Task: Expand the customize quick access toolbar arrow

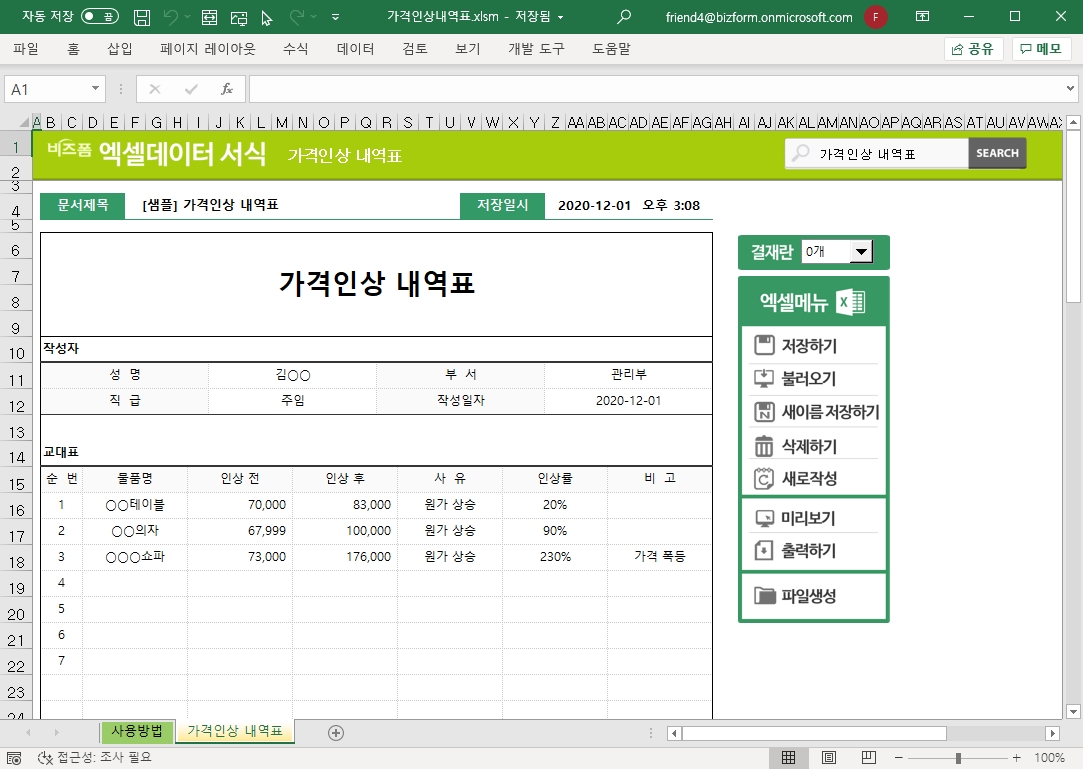Action: click(335, 17)
